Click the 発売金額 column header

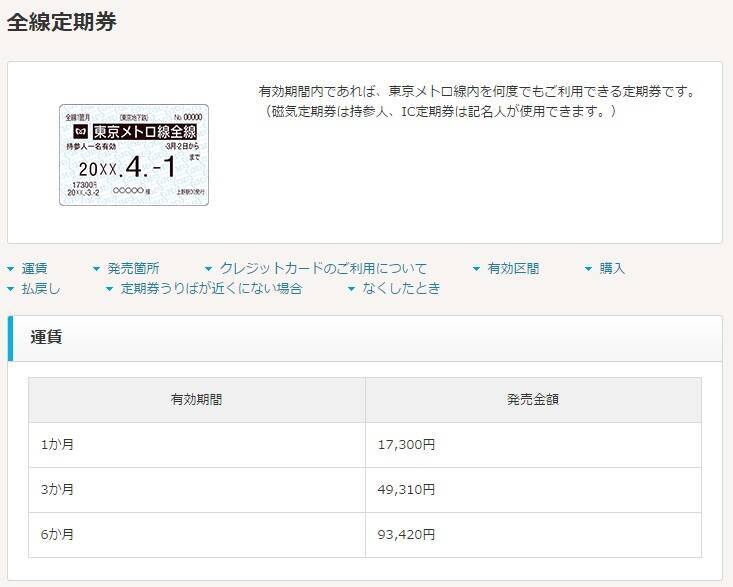click(x=533, y=400)
